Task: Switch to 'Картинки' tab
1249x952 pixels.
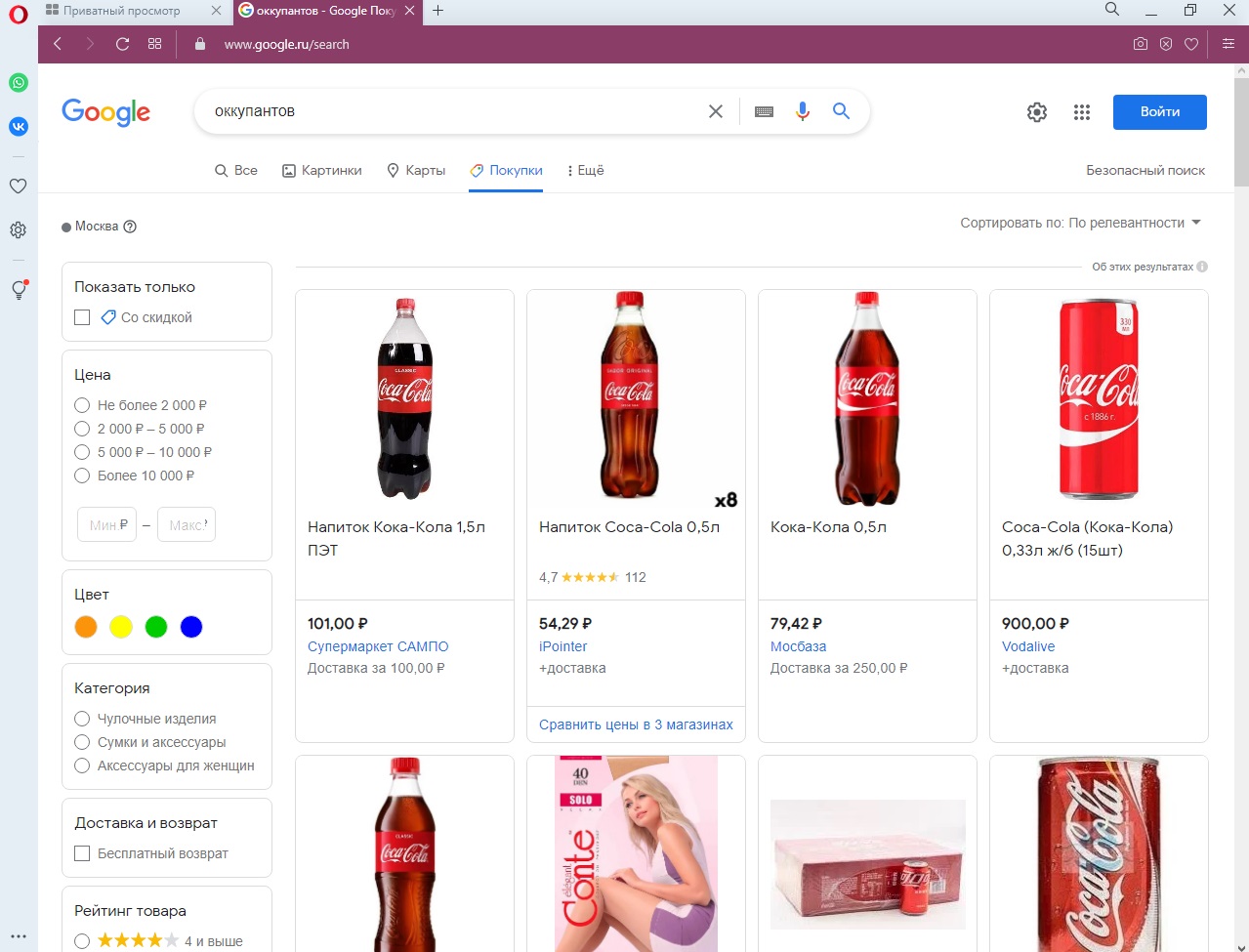Action: pyautogui.click(x=321, y=170)
